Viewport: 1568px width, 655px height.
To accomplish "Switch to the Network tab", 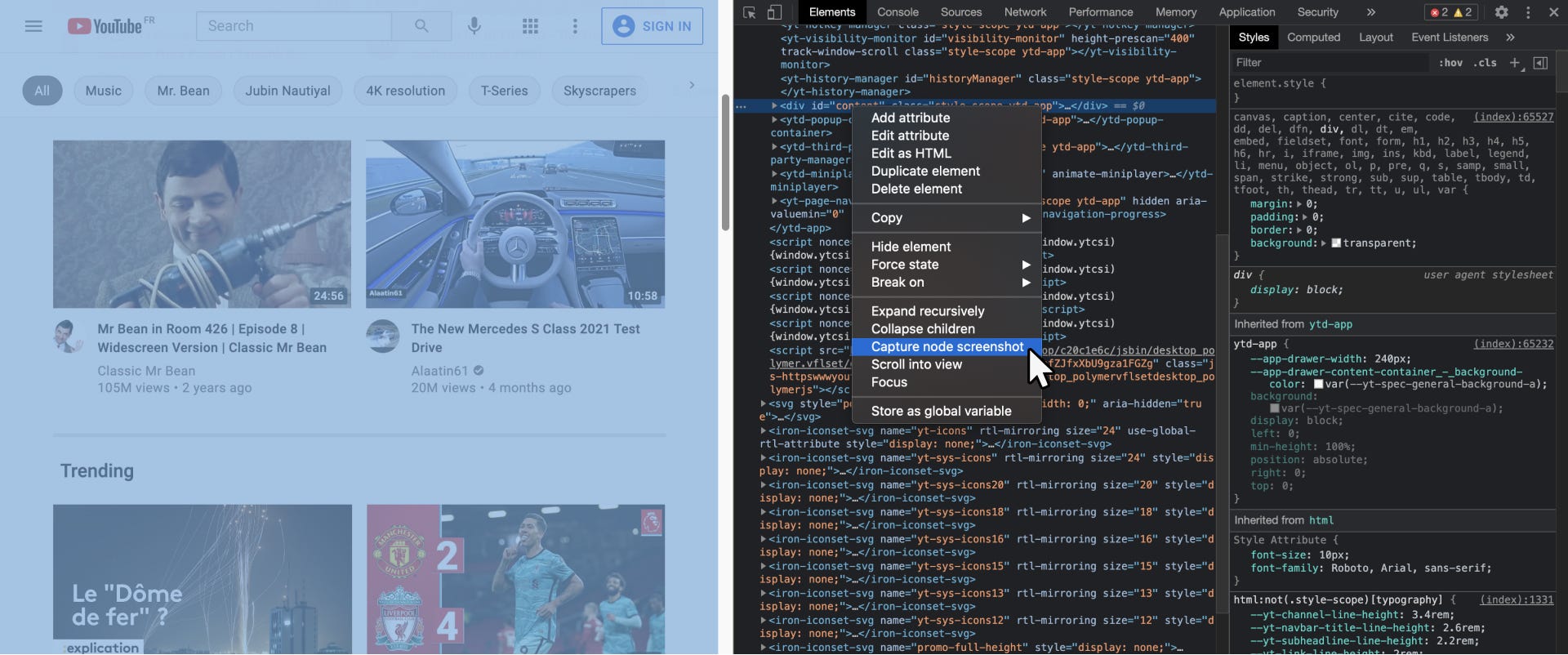I will pyautogui.click(x=1025, y=12).
